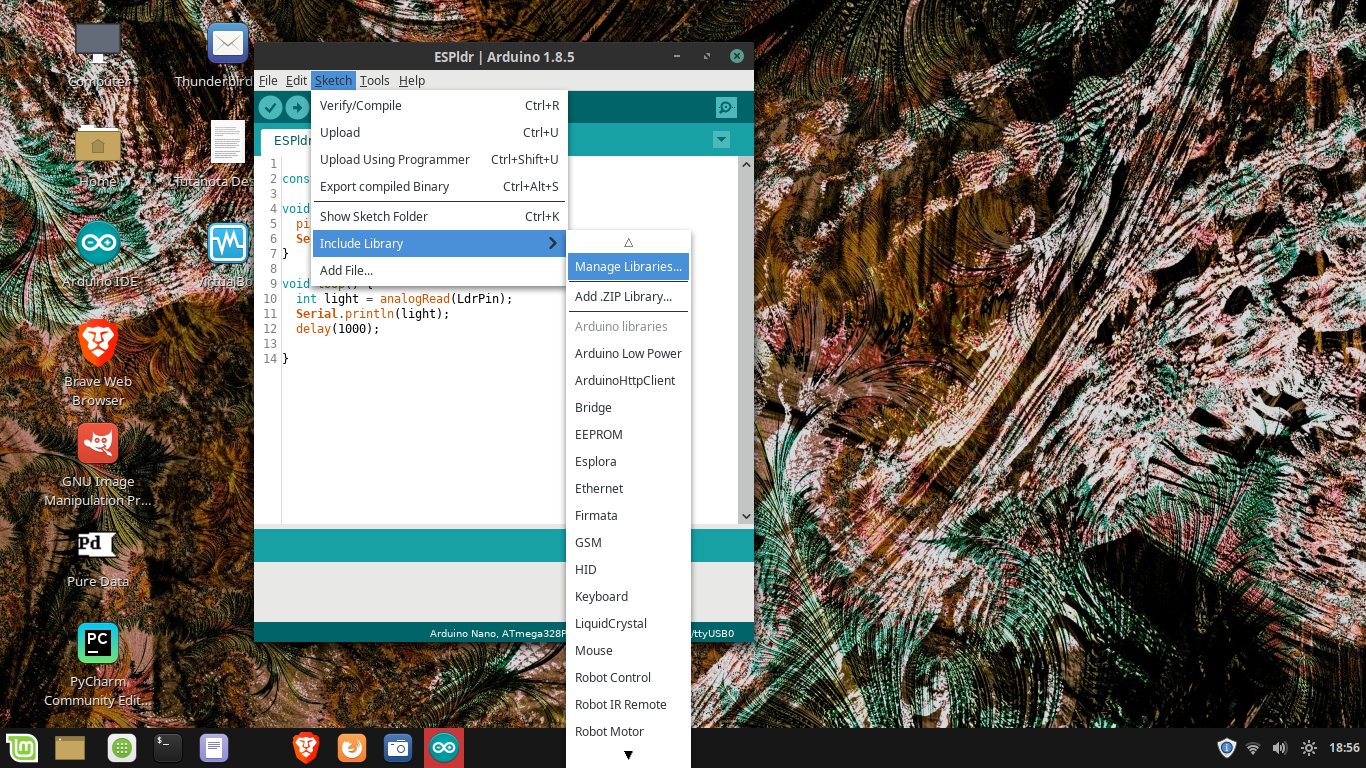Open the Tools menu
Viewport: 1366px width, 768px height.
(375, 81)
